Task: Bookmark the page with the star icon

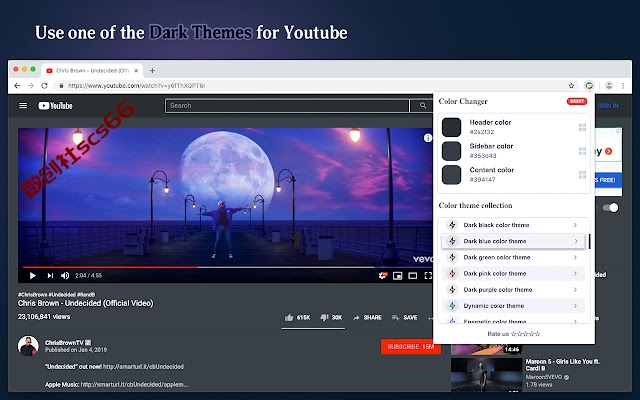Action: coord(571,86)
